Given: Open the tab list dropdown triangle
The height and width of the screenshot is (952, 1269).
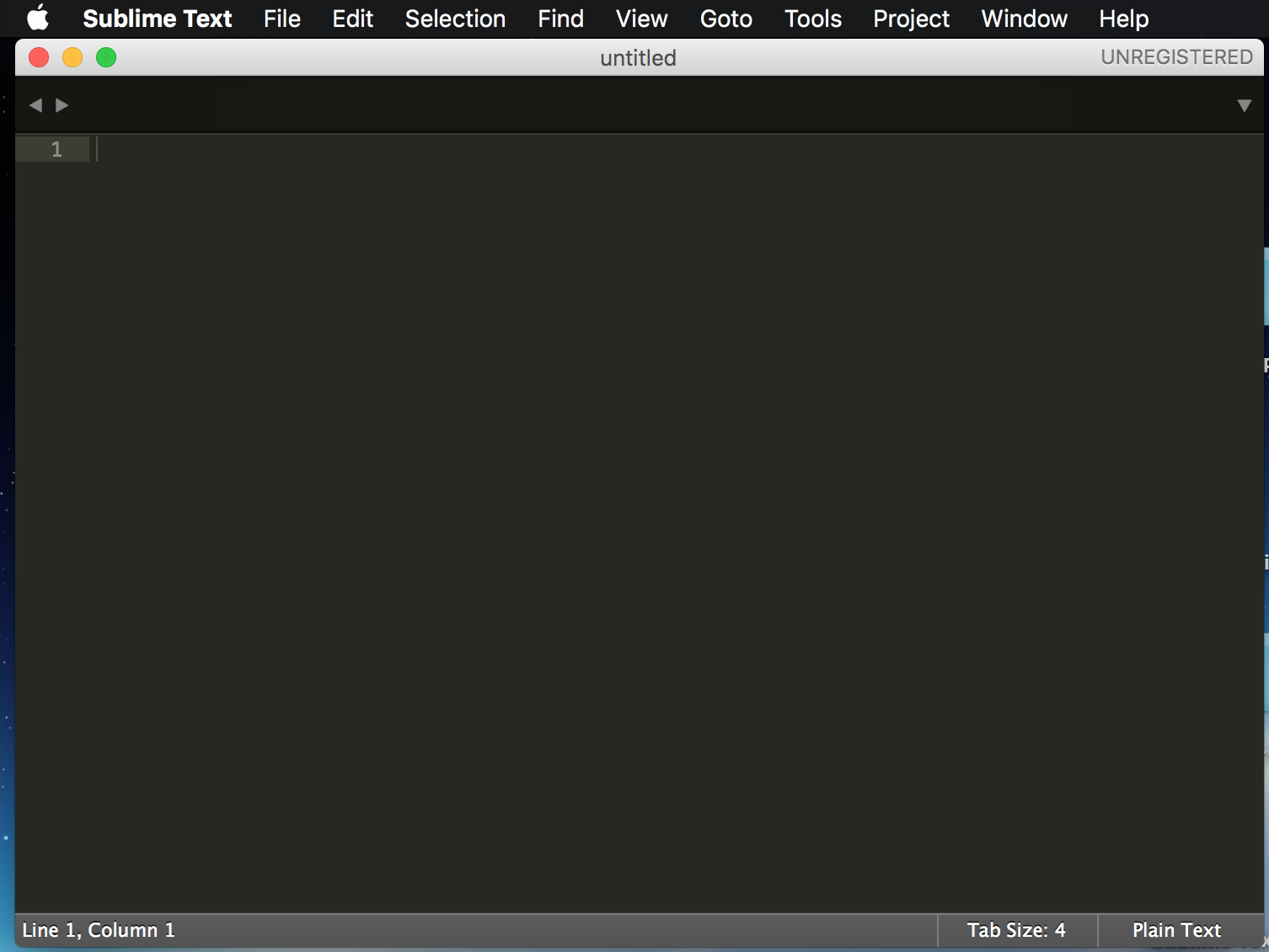Looking at the screenshot, I should pos(1245,105).
